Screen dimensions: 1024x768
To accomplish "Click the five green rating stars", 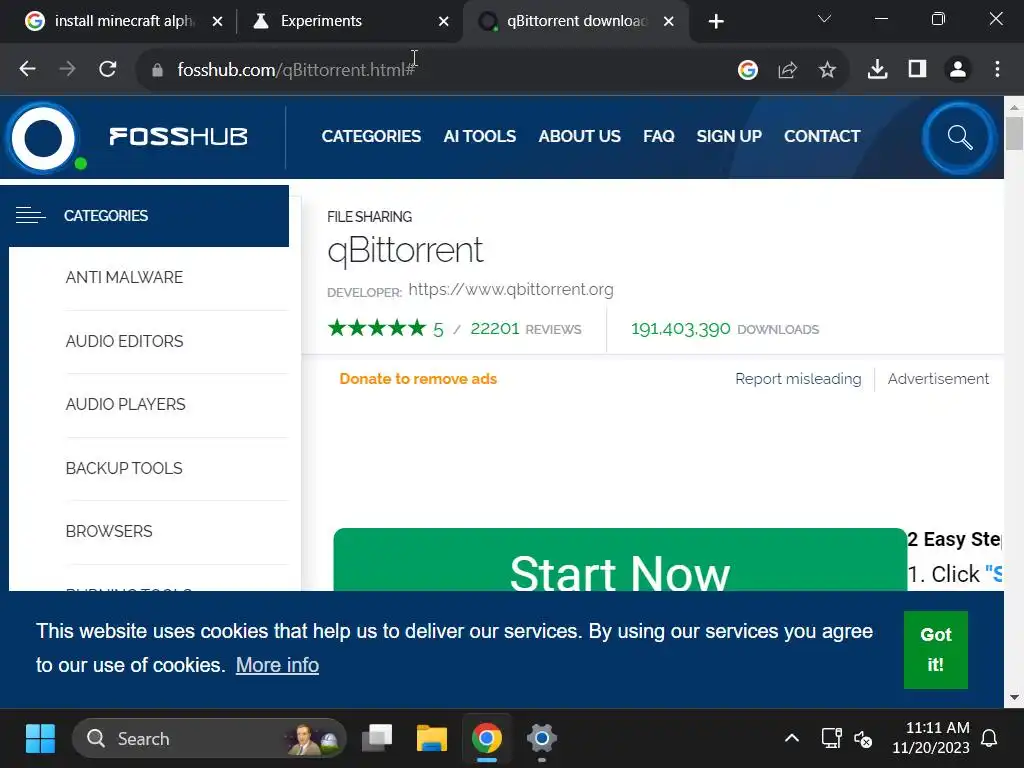I will tap(377, 328).
